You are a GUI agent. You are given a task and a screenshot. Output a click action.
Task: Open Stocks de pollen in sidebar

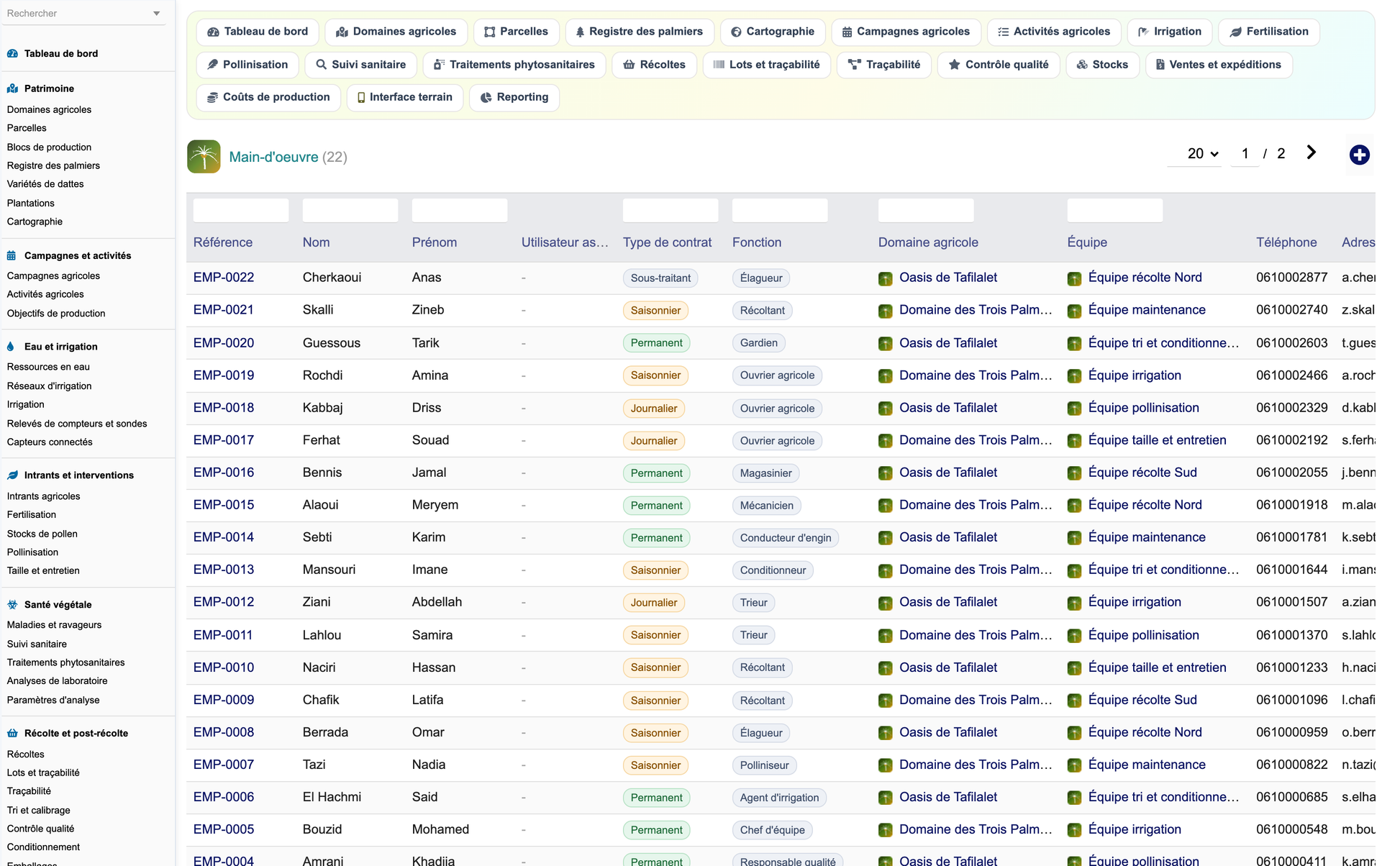[42, 534]
